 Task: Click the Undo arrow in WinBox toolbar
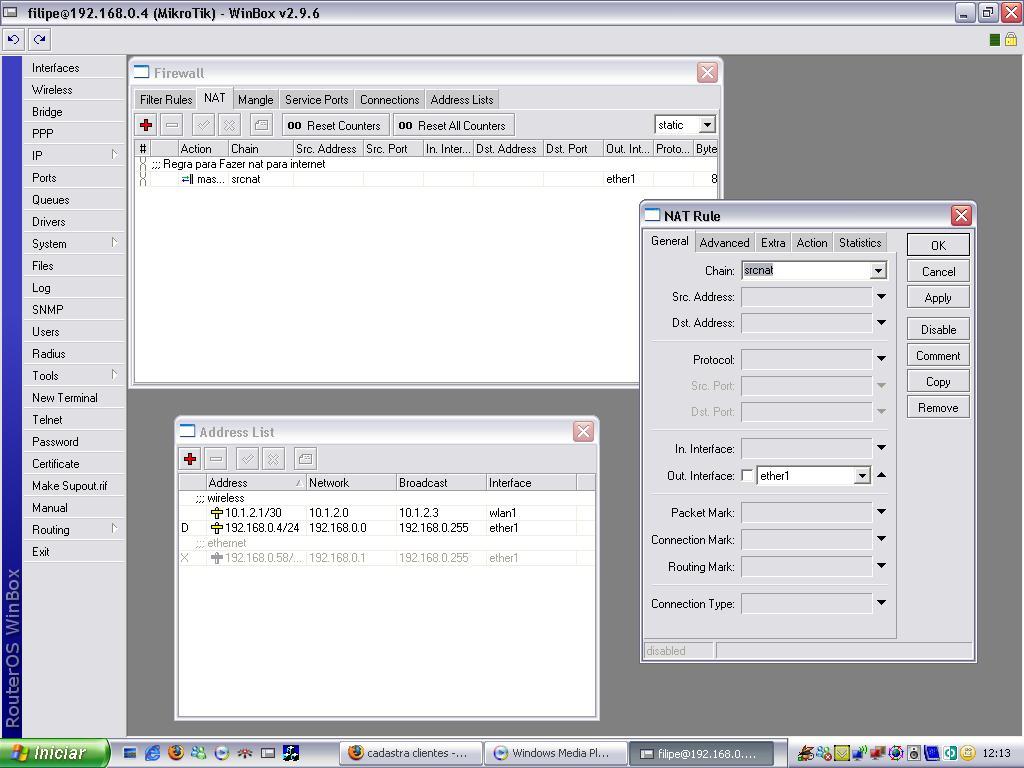pos(13,40)
